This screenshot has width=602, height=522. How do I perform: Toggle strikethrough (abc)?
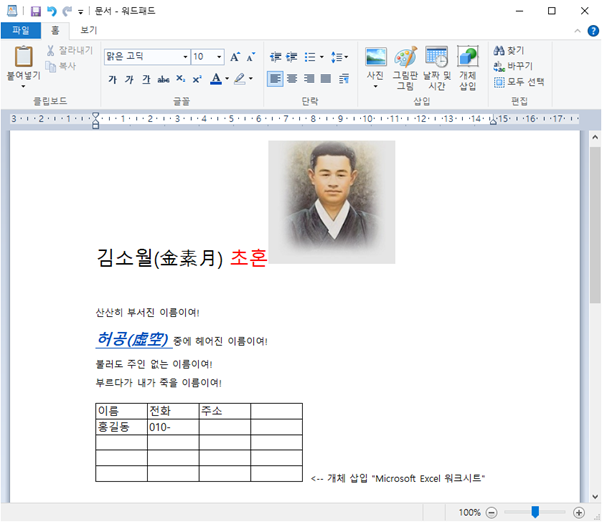point(163,79)
